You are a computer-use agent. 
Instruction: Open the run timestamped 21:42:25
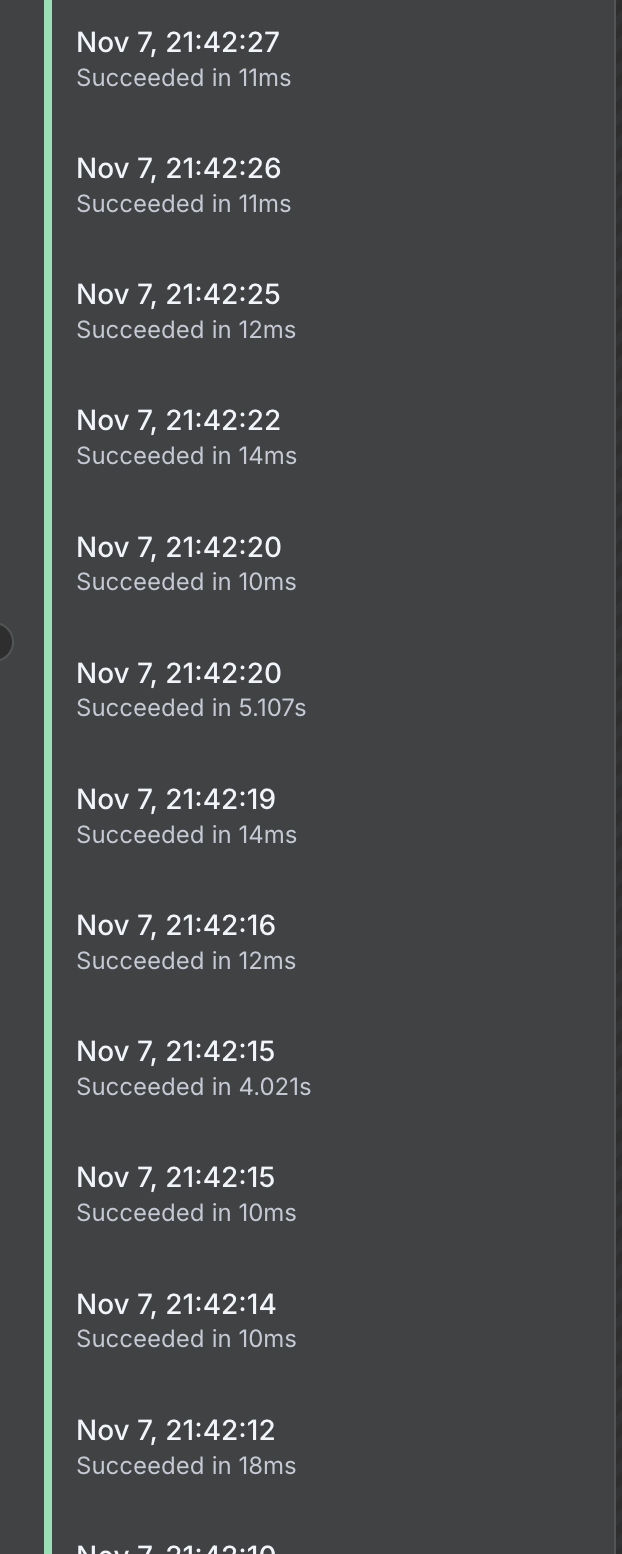(178, 295)
